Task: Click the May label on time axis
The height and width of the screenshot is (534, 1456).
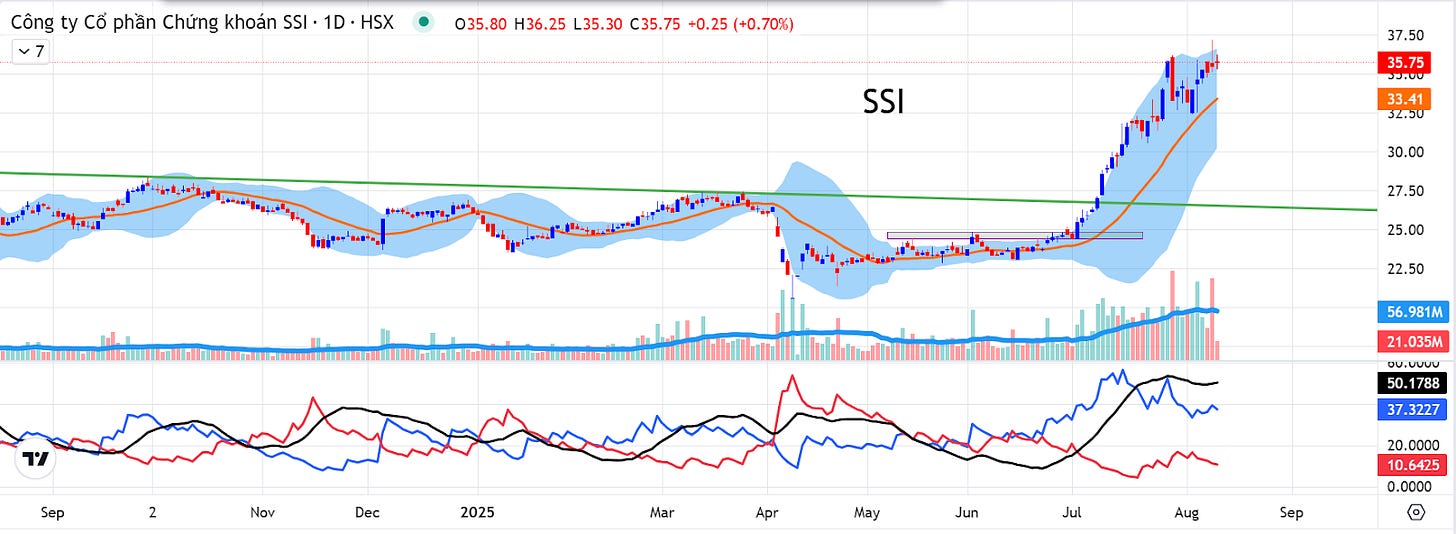Action: [x=867, y=512]
